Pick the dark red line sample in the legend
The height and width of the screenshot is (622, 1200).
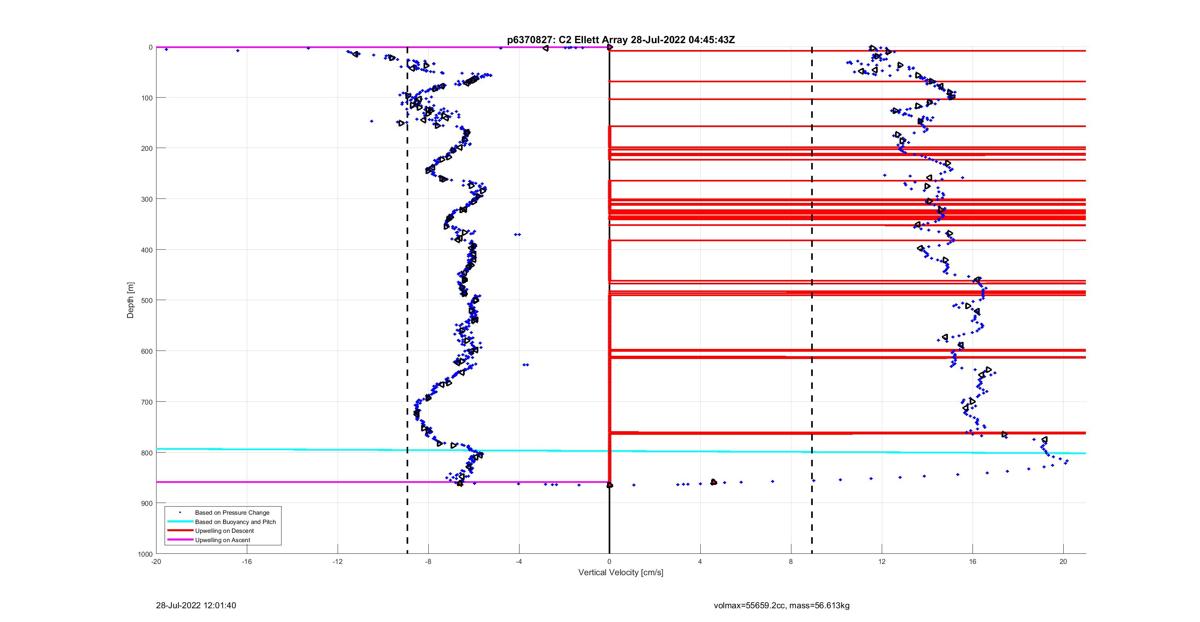click(x=180, y=530)
